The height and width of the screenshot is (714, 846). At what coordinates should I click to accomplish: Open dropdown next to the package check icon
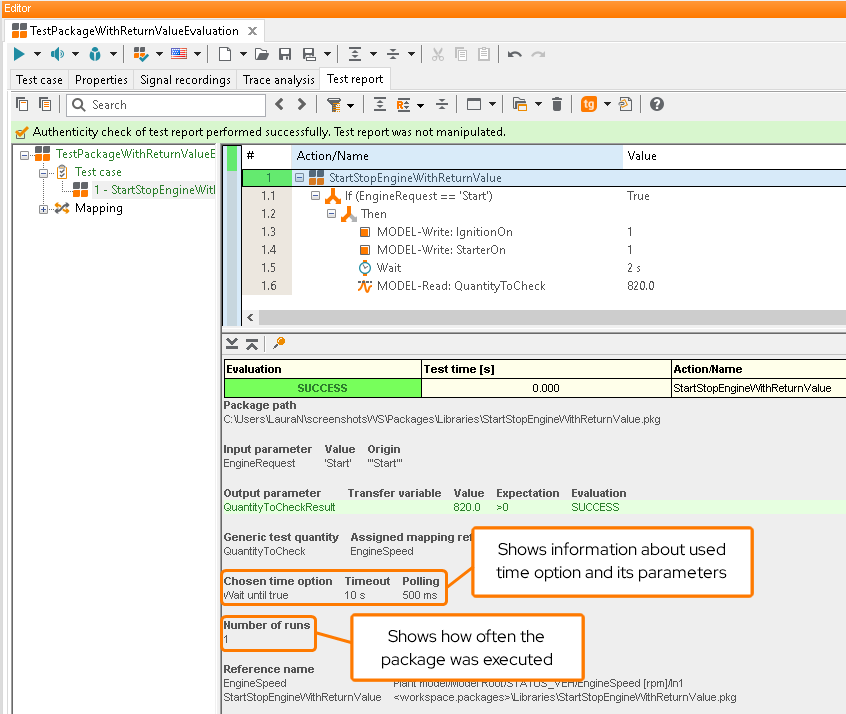click(159, 54)
